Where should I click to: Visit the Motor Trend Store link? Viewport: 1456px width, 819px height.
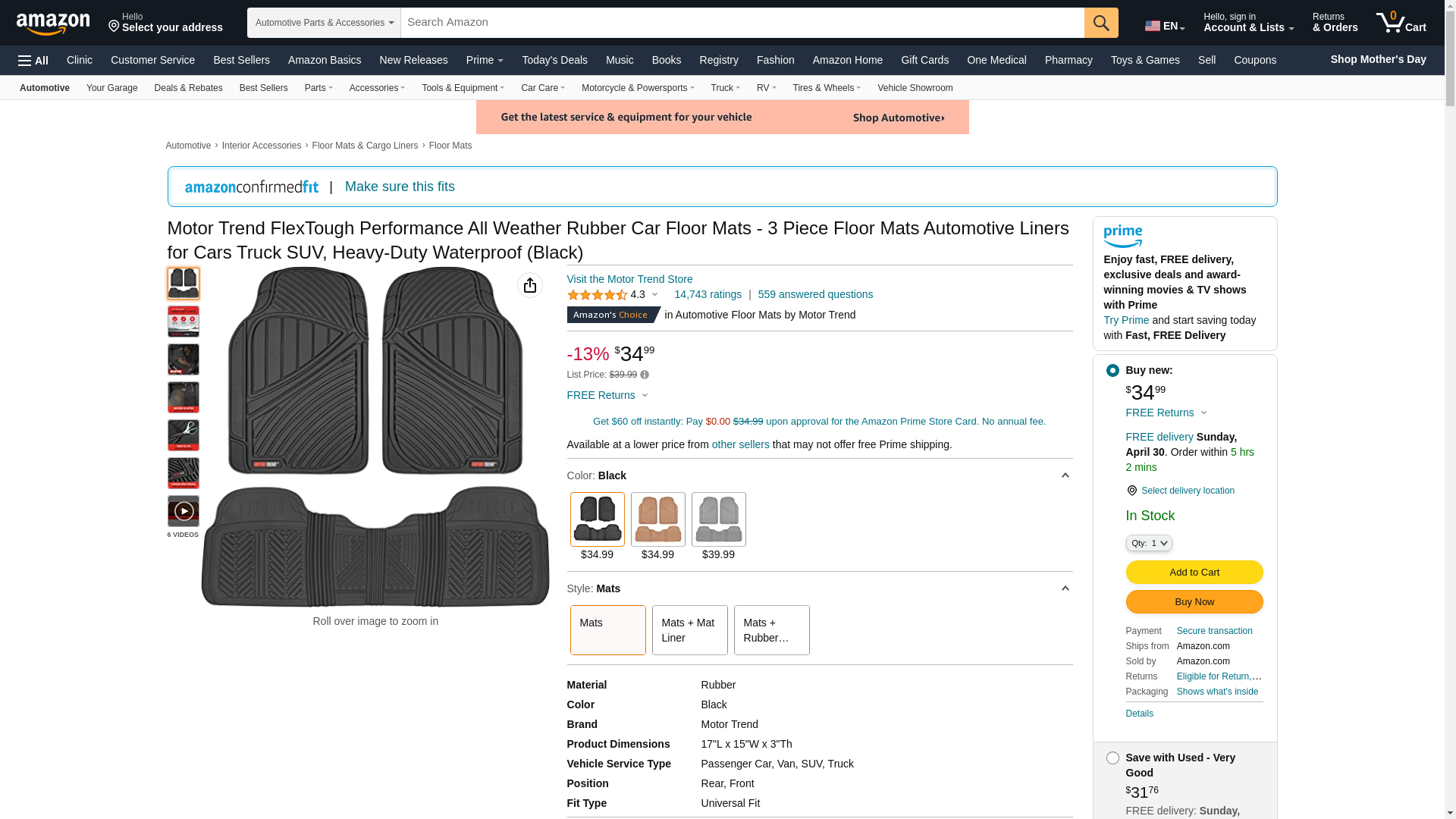click(x=629, y=279)
